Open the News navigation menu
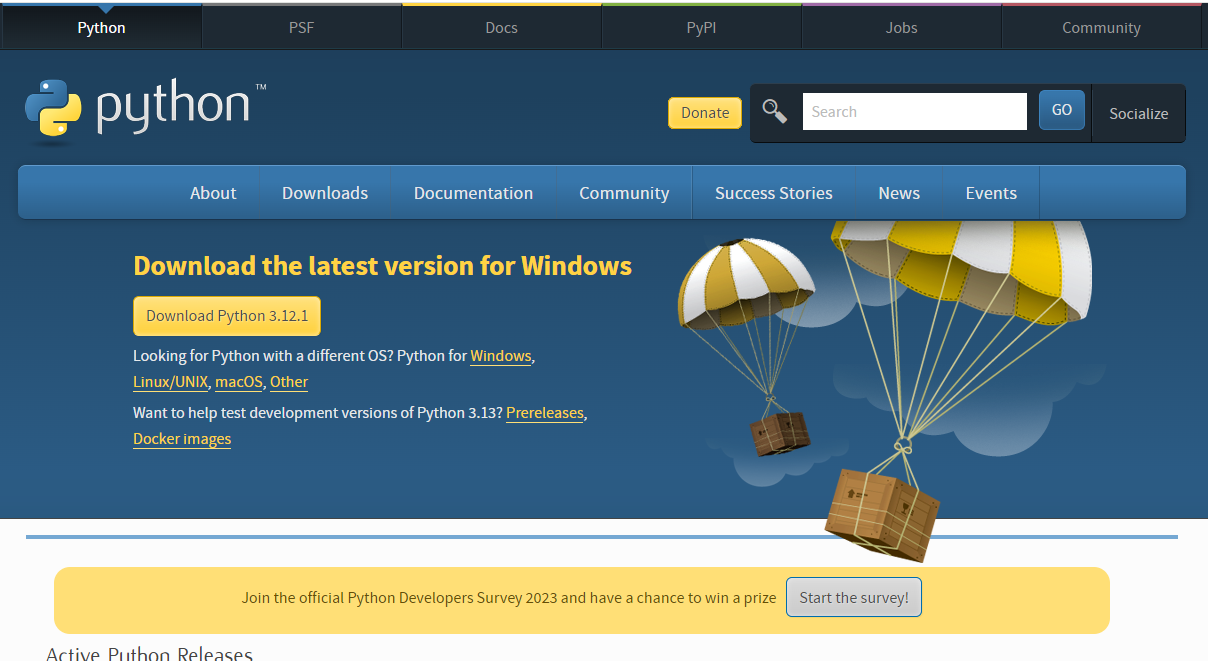The height and width of the screenshot is (661, 1208). tap(899, 193)
